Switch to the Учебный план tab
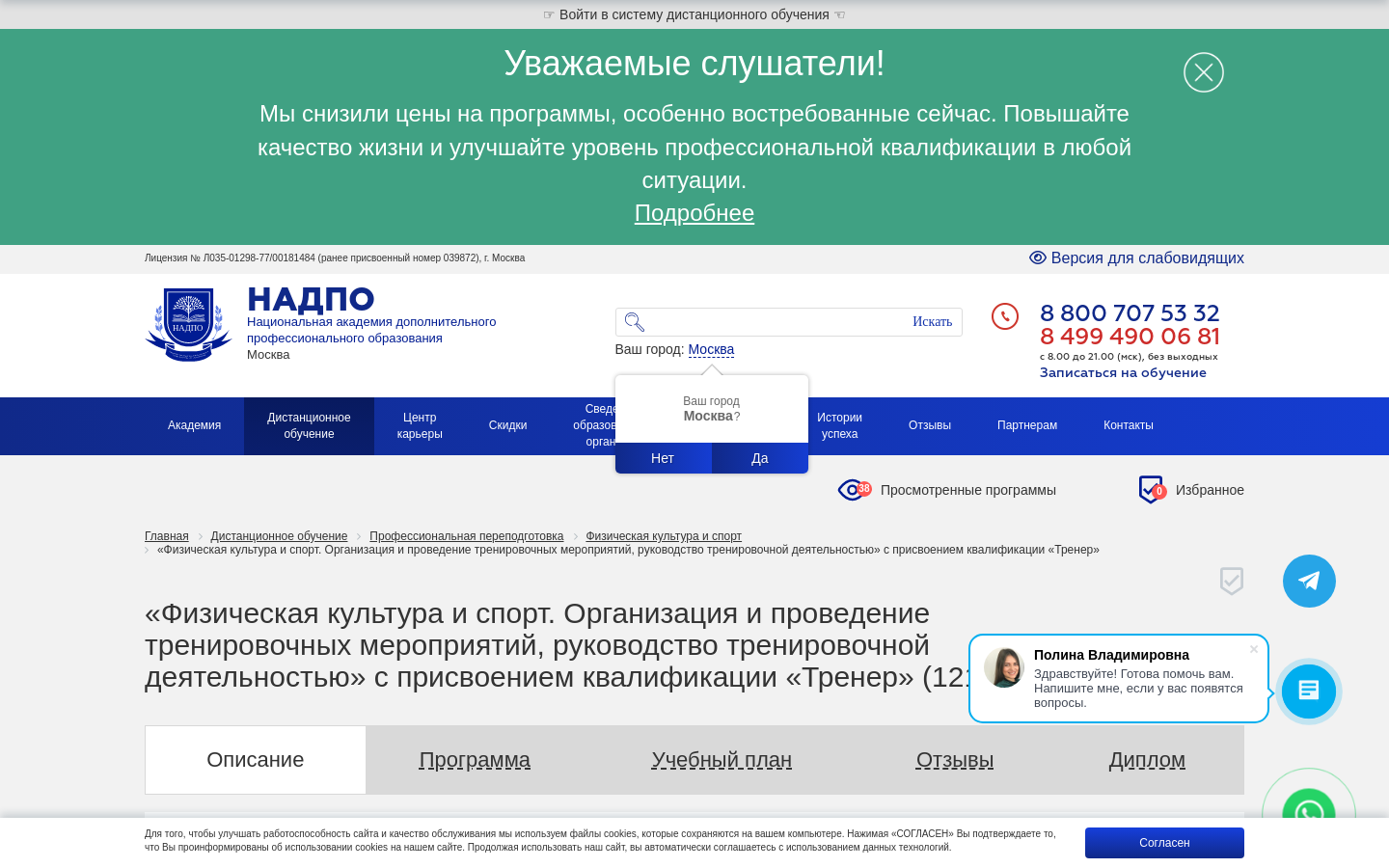 click(722, 760)
